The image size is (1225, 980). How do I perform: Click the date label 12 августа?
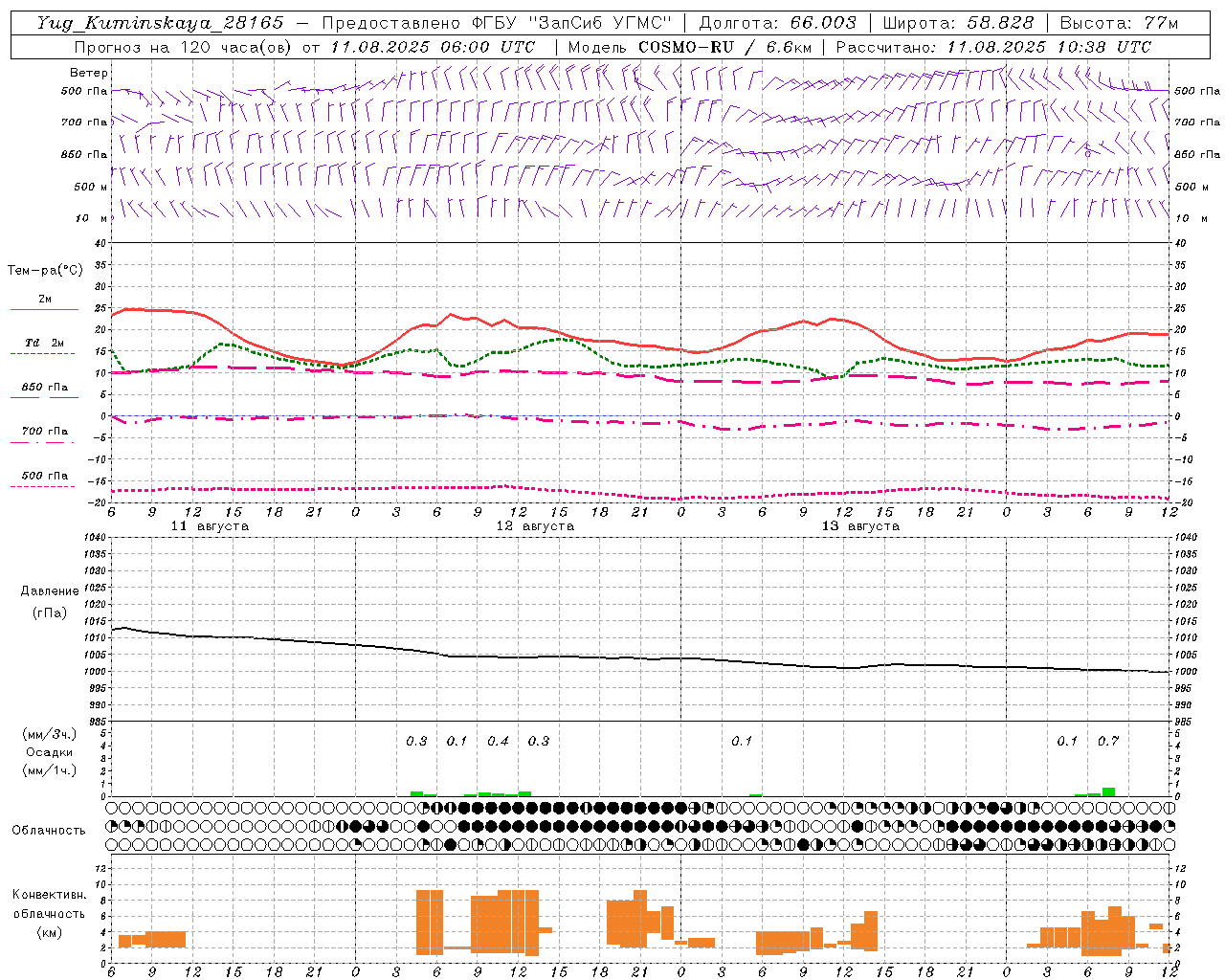[535, 526]
